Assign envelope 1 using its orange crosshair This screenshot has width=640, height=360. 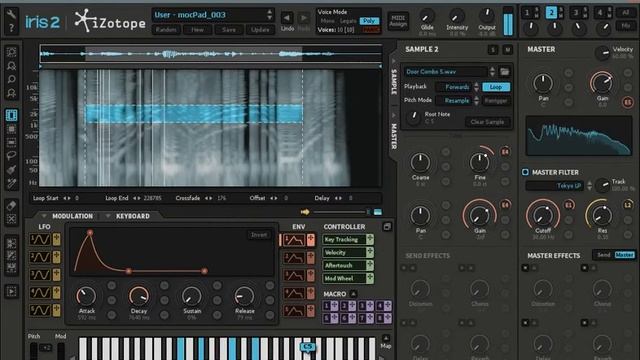tap(311, 240)
